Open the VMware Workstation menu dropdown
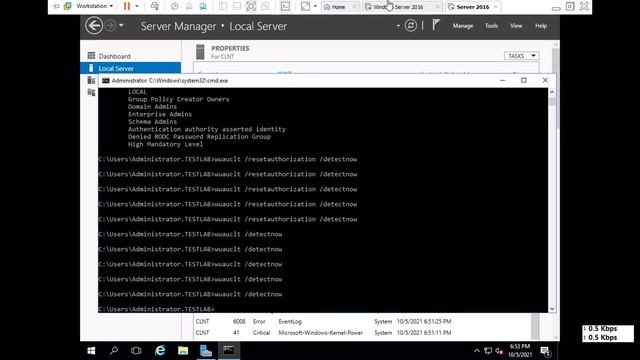 coord(95,6)
